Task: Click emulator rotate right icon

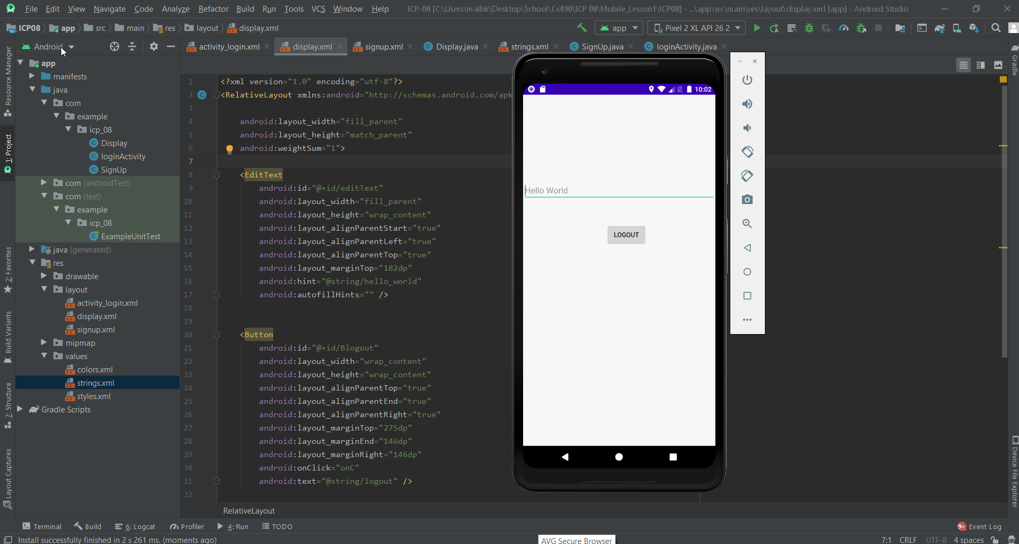Action: coord(747,175)
